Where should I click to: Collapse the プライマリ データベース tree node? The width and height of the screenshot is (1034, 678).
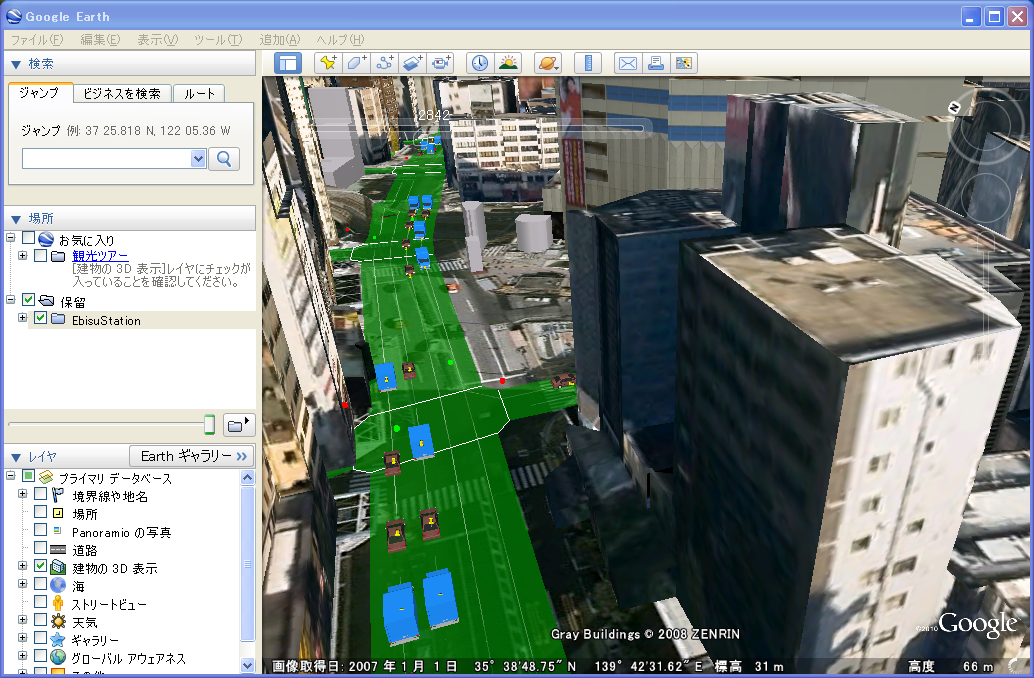(11, 476)
